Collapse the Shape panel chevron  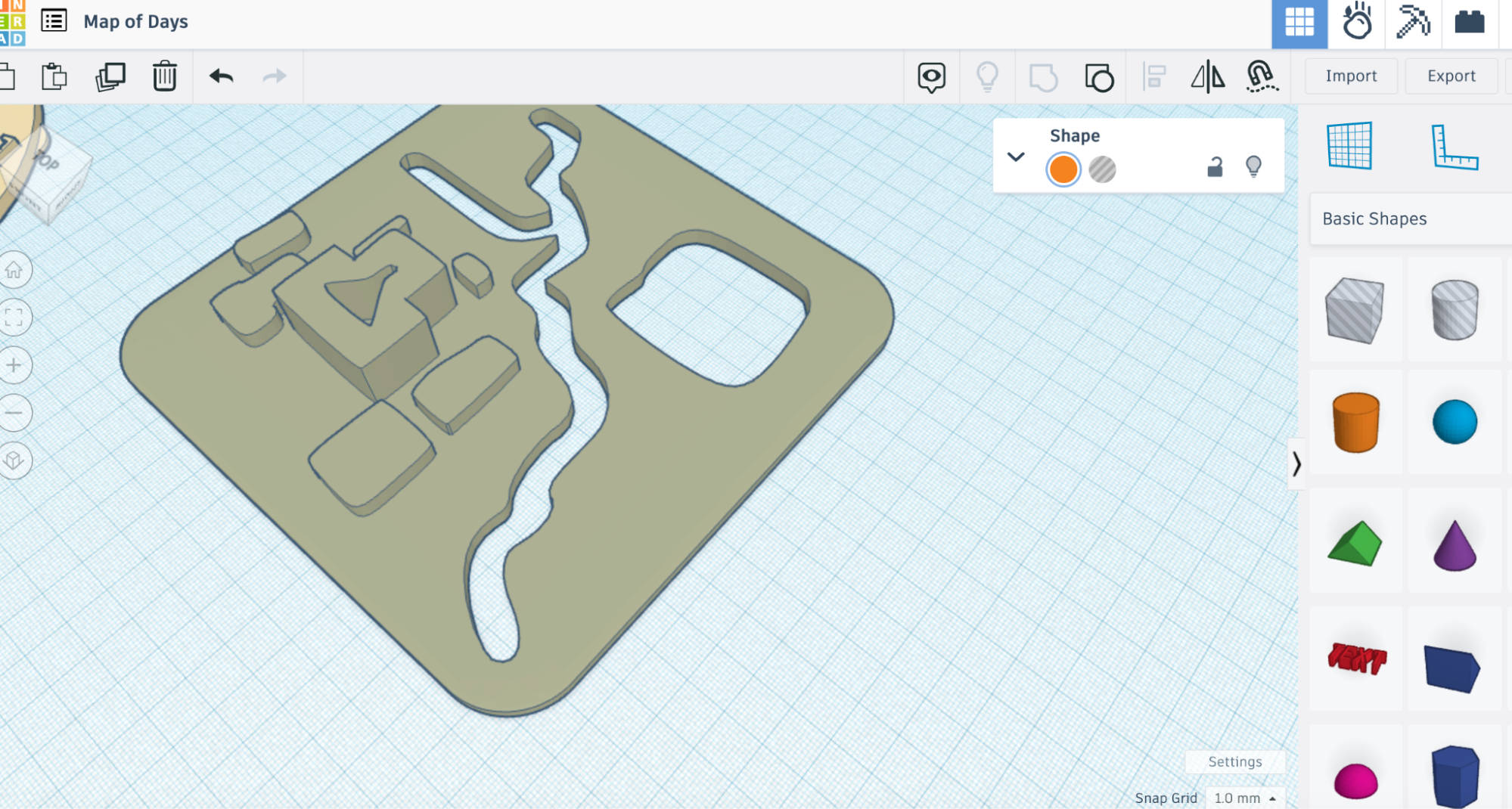(x=1016, y=157)
